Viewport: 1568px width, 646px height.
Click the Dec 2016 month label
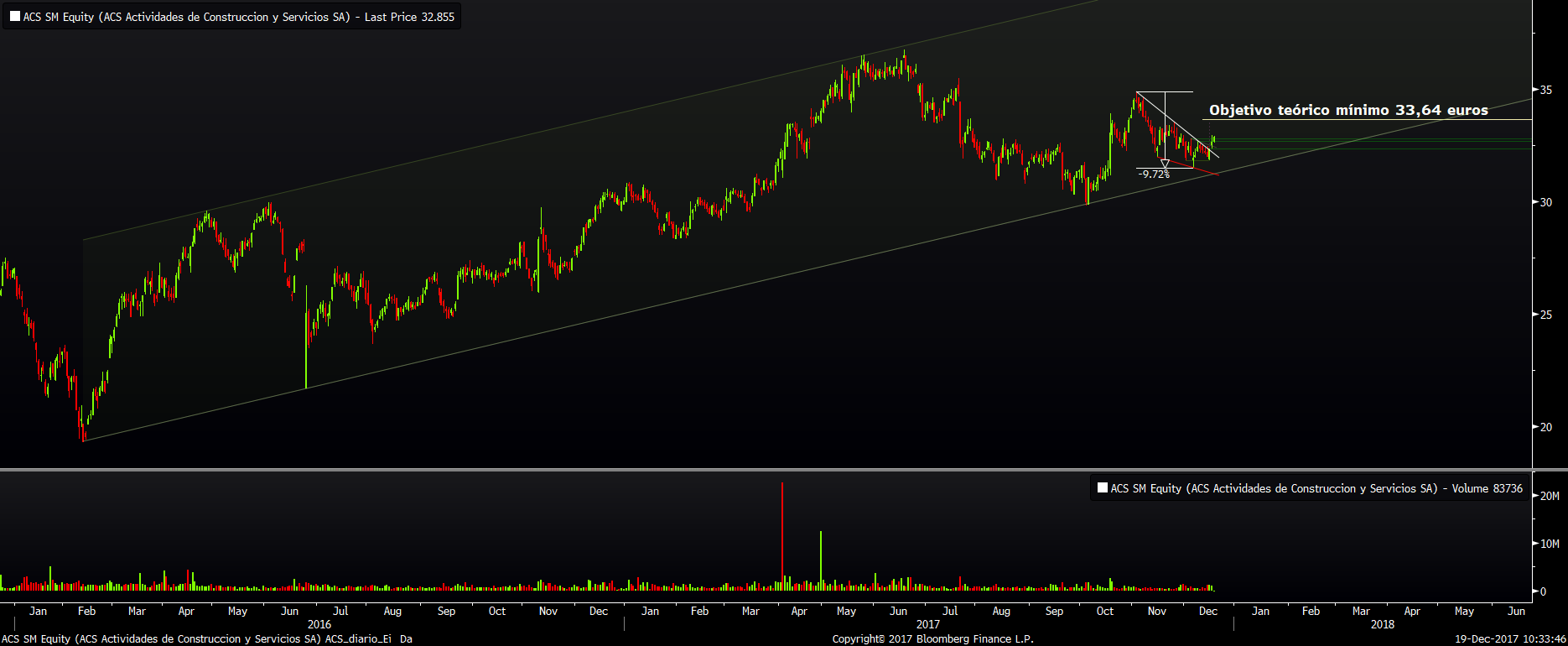click(599, 611)
